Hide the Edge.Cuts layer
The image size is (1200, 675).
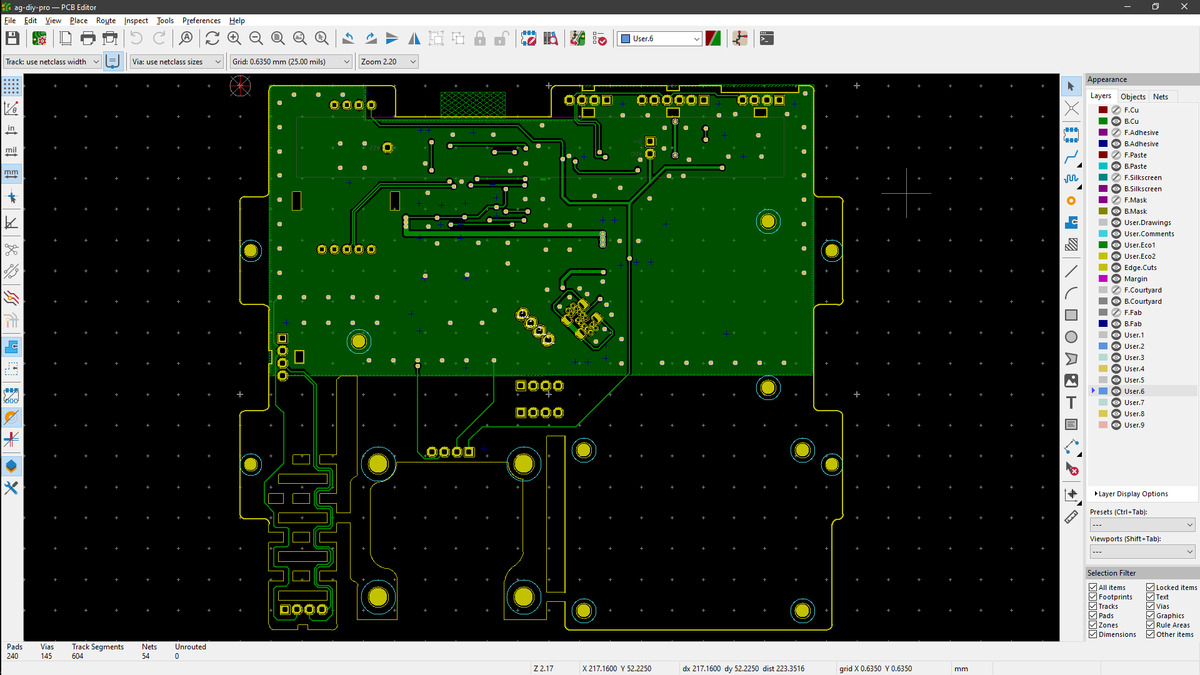point(1116,267)
